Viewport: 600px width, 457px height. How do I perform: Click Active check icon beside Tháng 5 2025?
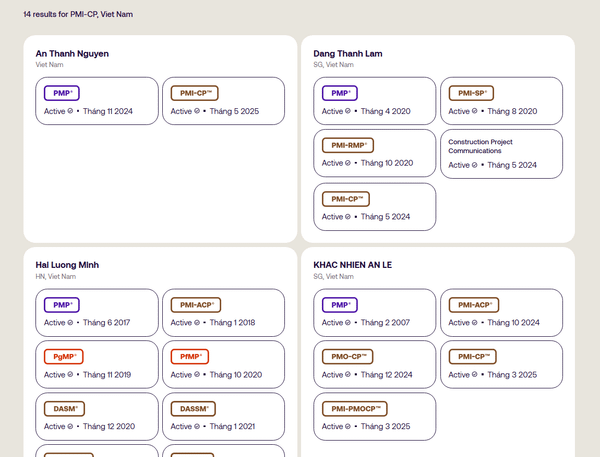point(197,111)
